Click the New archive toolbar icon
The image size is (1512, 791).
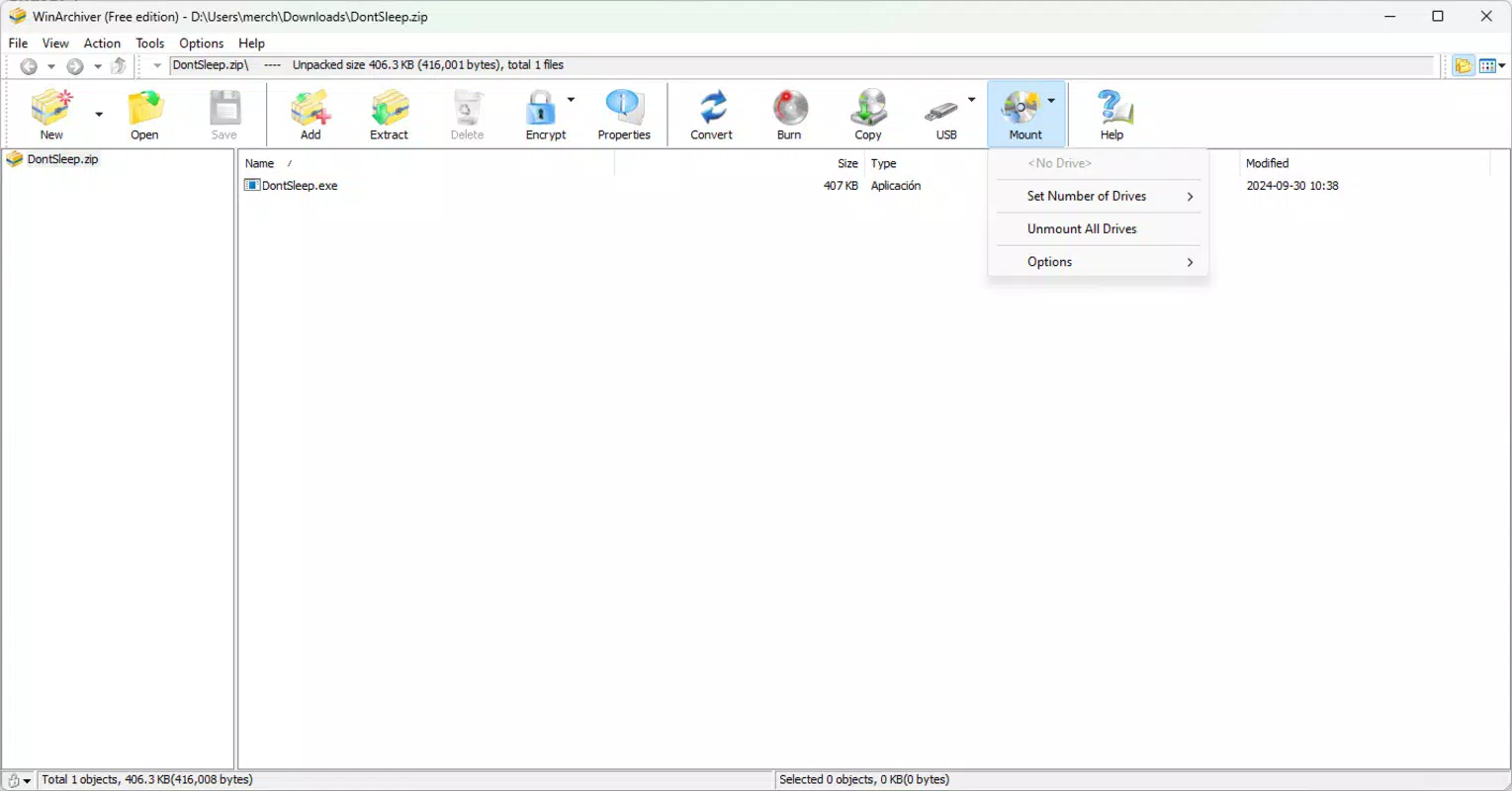point(51,114)
